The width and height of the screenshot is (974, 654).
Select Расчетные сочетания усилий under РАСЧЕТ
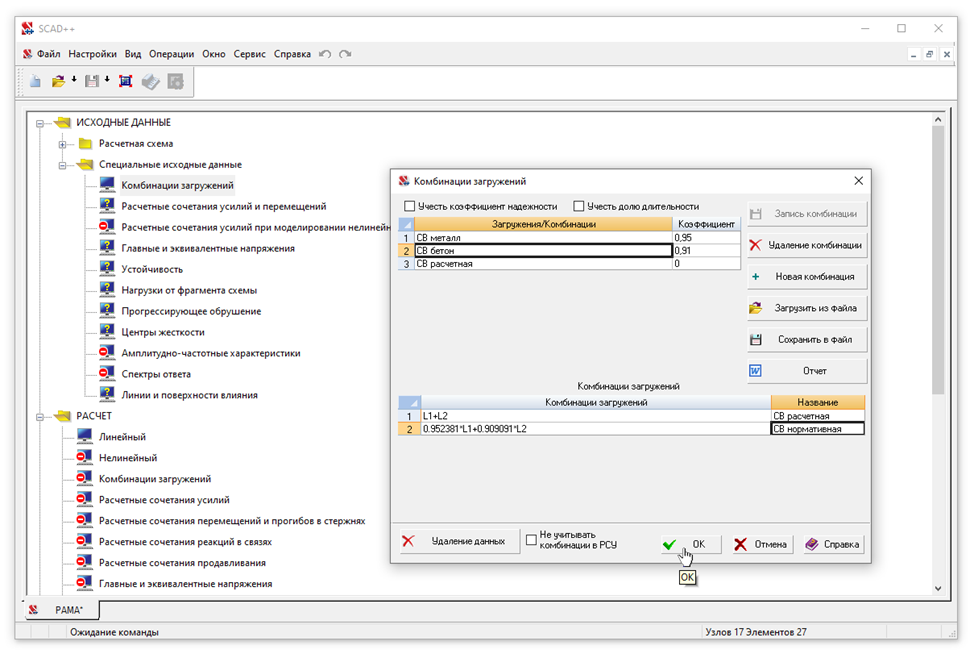(x=164, y=499)
